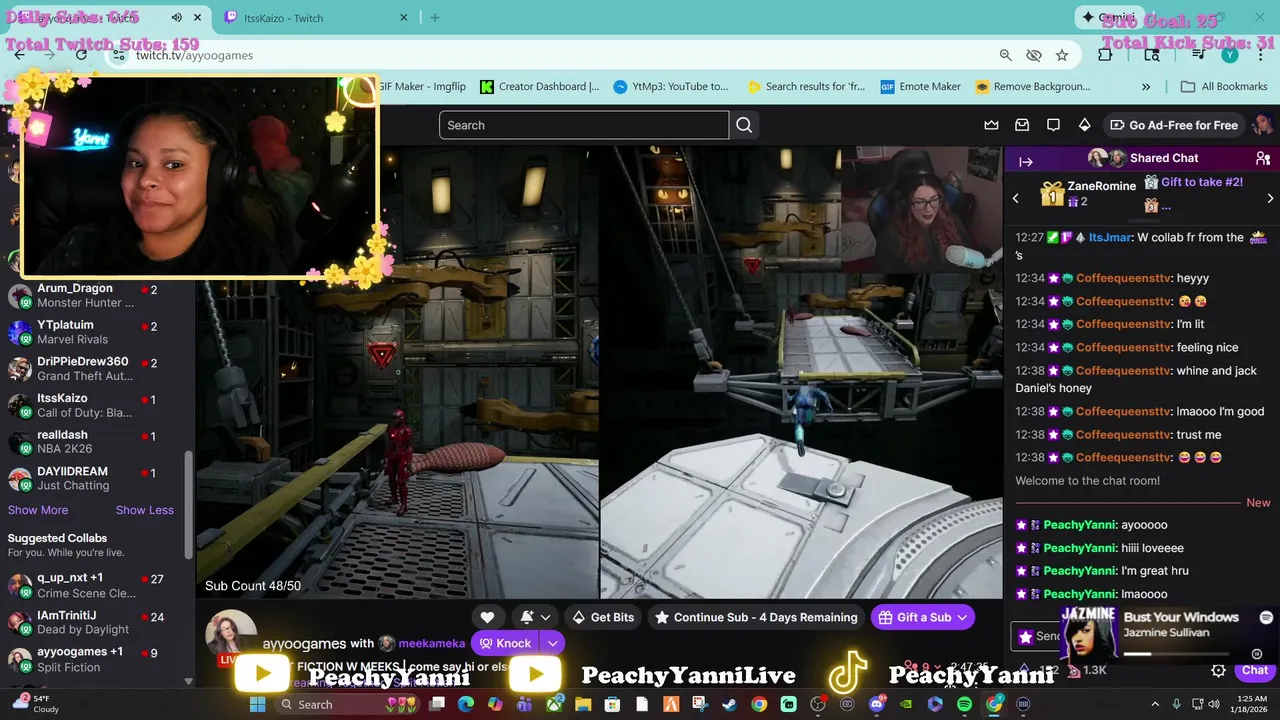1280x720 pixels.
Task: Show more bookmarks with the double chevron
Action: click(1146, 86)
